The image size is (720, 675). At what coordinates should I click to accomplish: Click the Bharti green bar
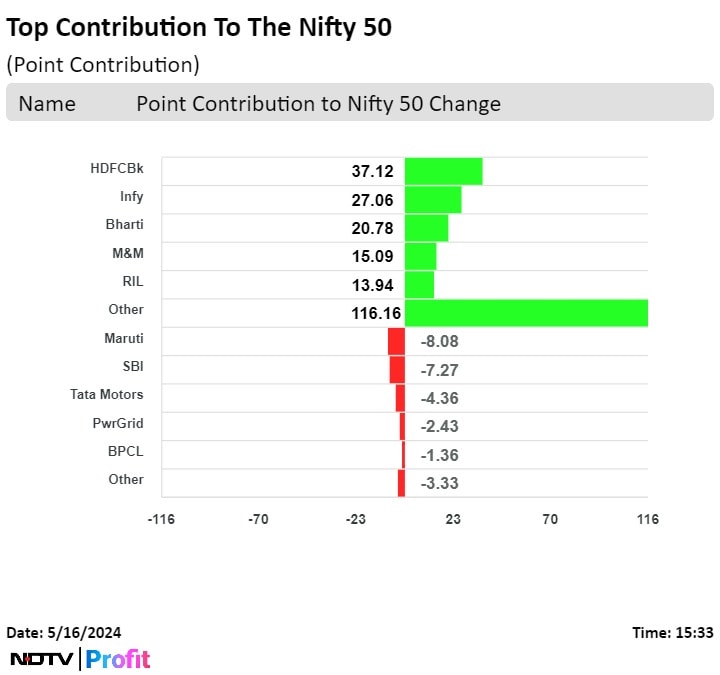coord(426,228)
